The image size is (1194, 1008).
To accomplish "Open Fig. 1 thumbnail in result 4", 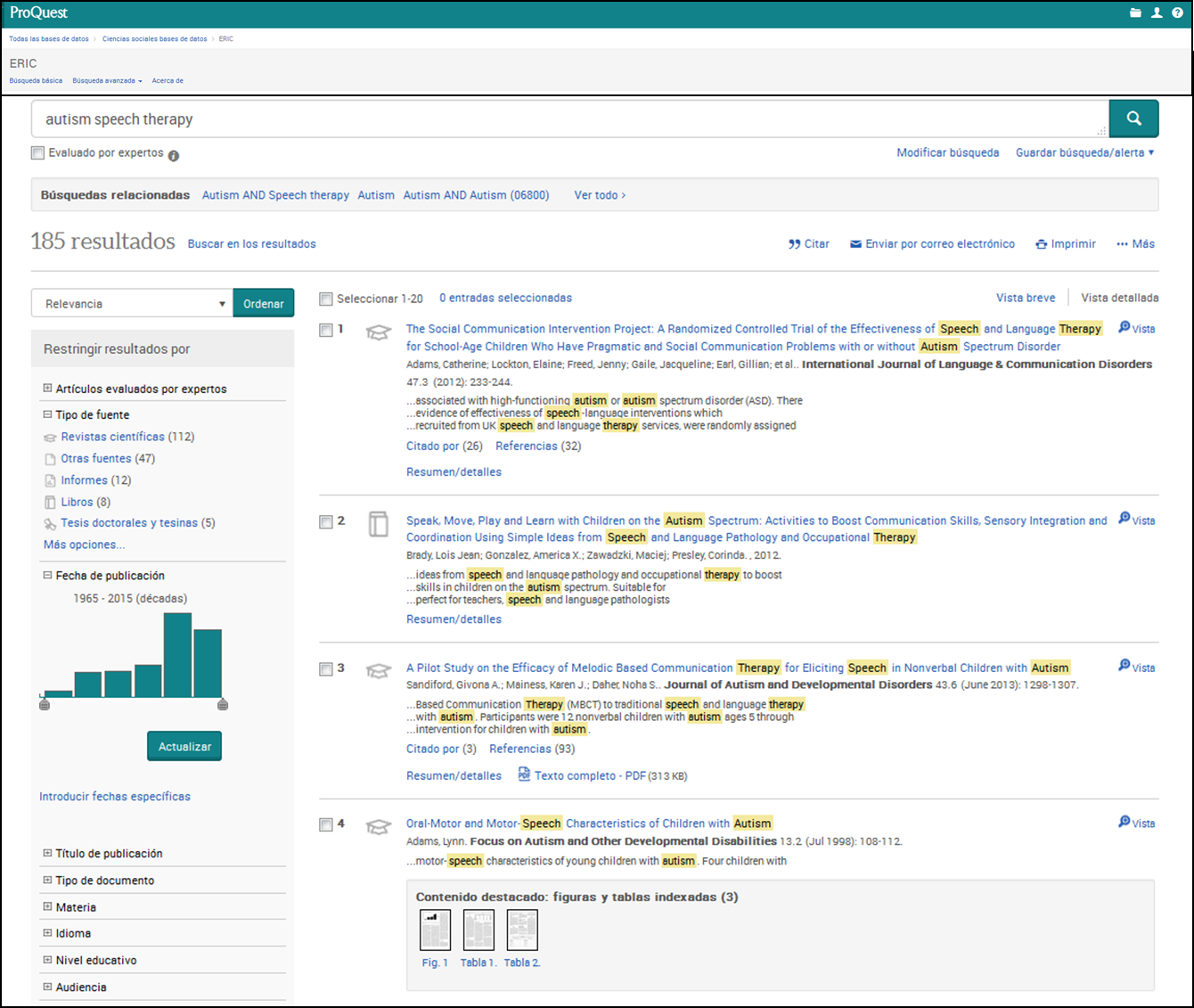I will 435,930.
